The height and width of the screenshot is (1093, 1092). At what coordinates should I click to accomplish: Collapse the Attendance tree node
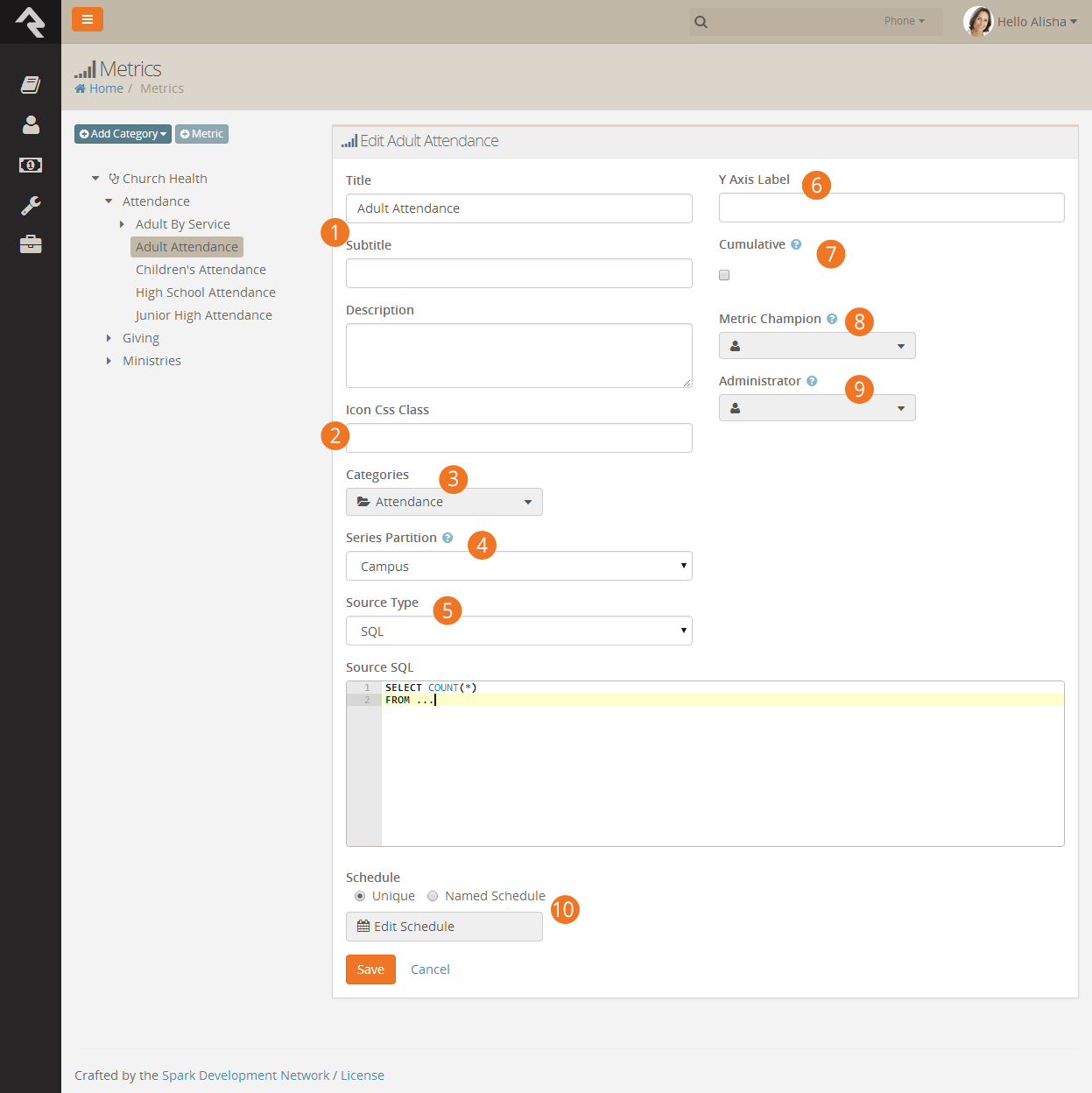(x=109, y=201)
